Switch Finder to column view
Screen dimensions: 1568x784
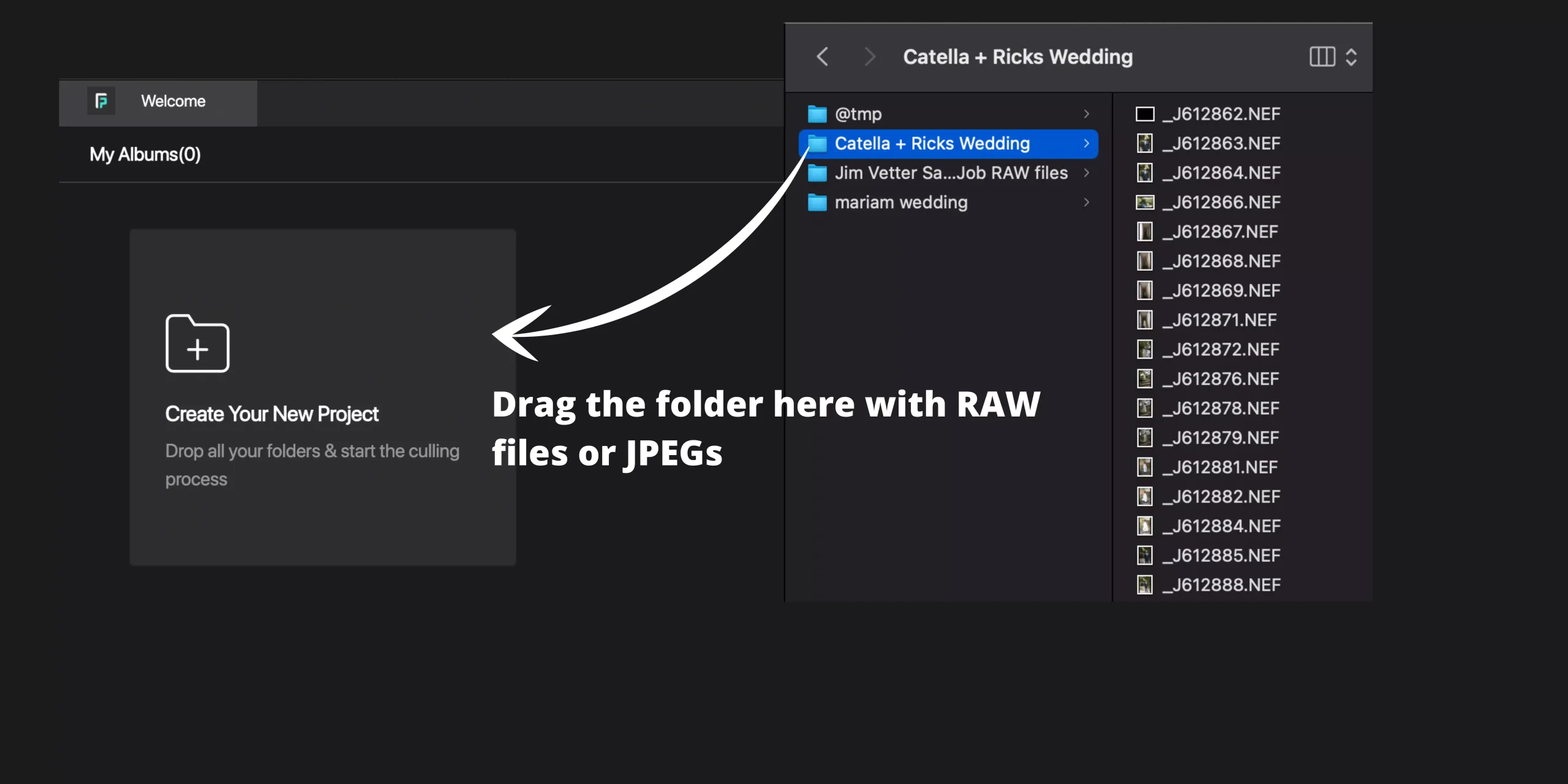click(1322, 57)
